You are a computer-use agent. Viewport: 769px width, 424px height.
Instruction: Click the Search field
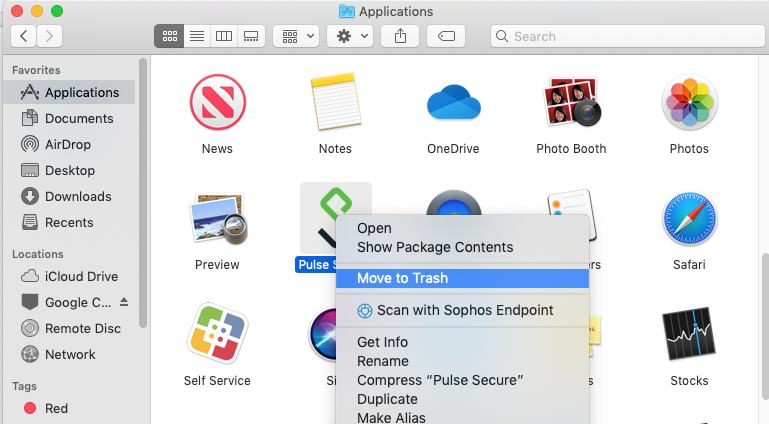point(629,36)
